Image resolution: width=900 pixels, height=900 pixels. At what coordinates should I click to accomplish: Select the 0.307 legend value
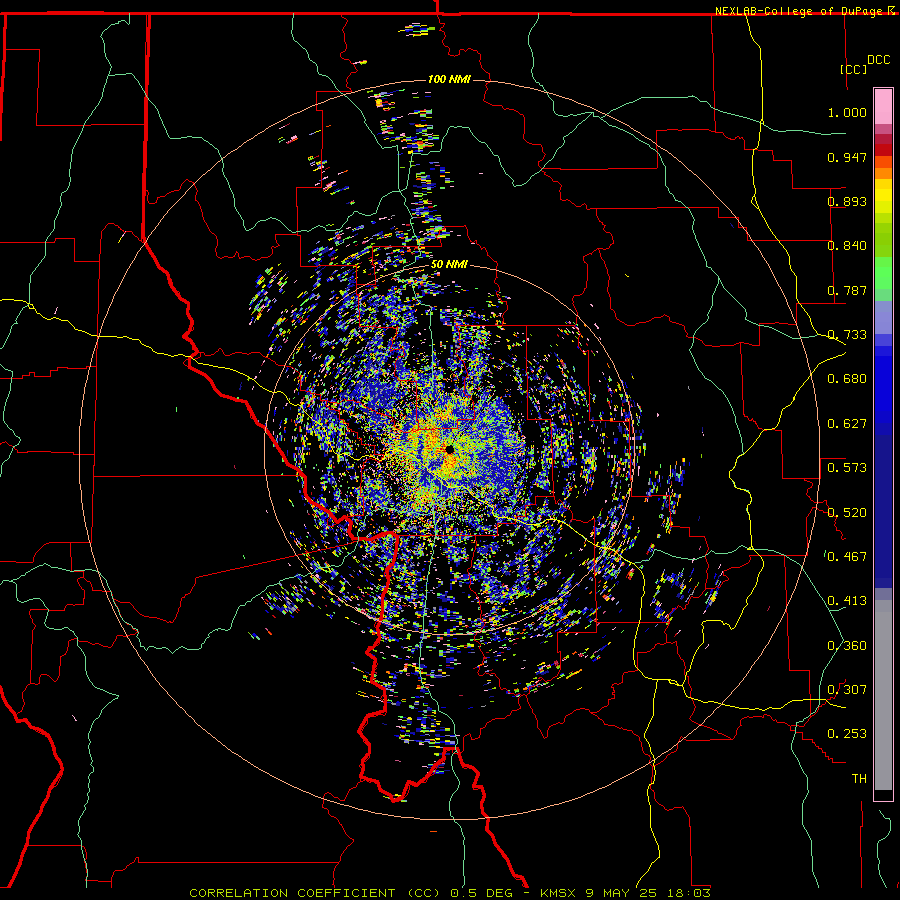[847, 690]
